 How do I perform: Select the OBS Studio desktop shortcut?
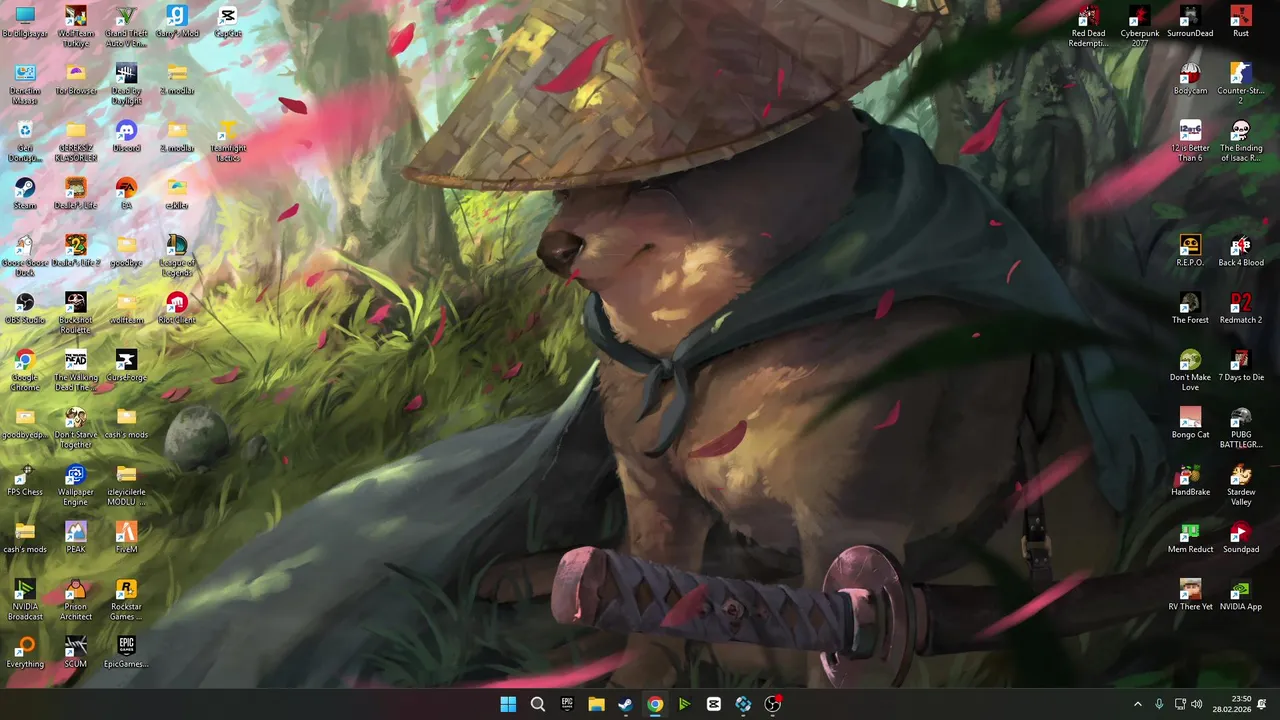coord(25,309)
